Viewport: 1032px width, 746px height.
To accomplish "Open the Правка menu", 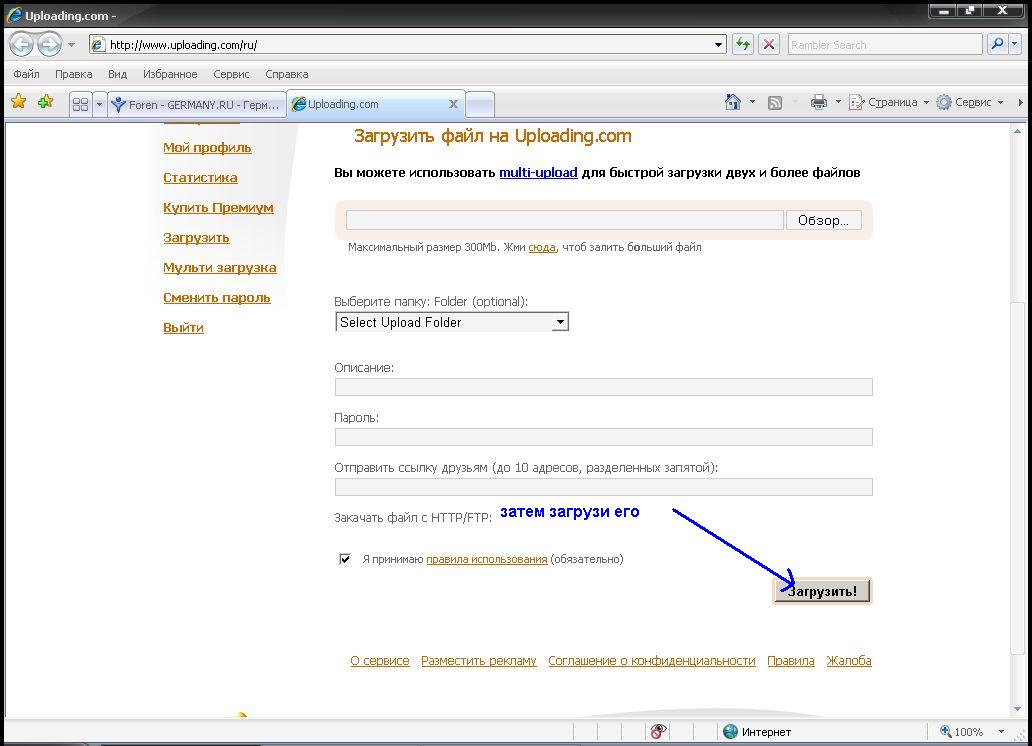I will pos(73,74).
